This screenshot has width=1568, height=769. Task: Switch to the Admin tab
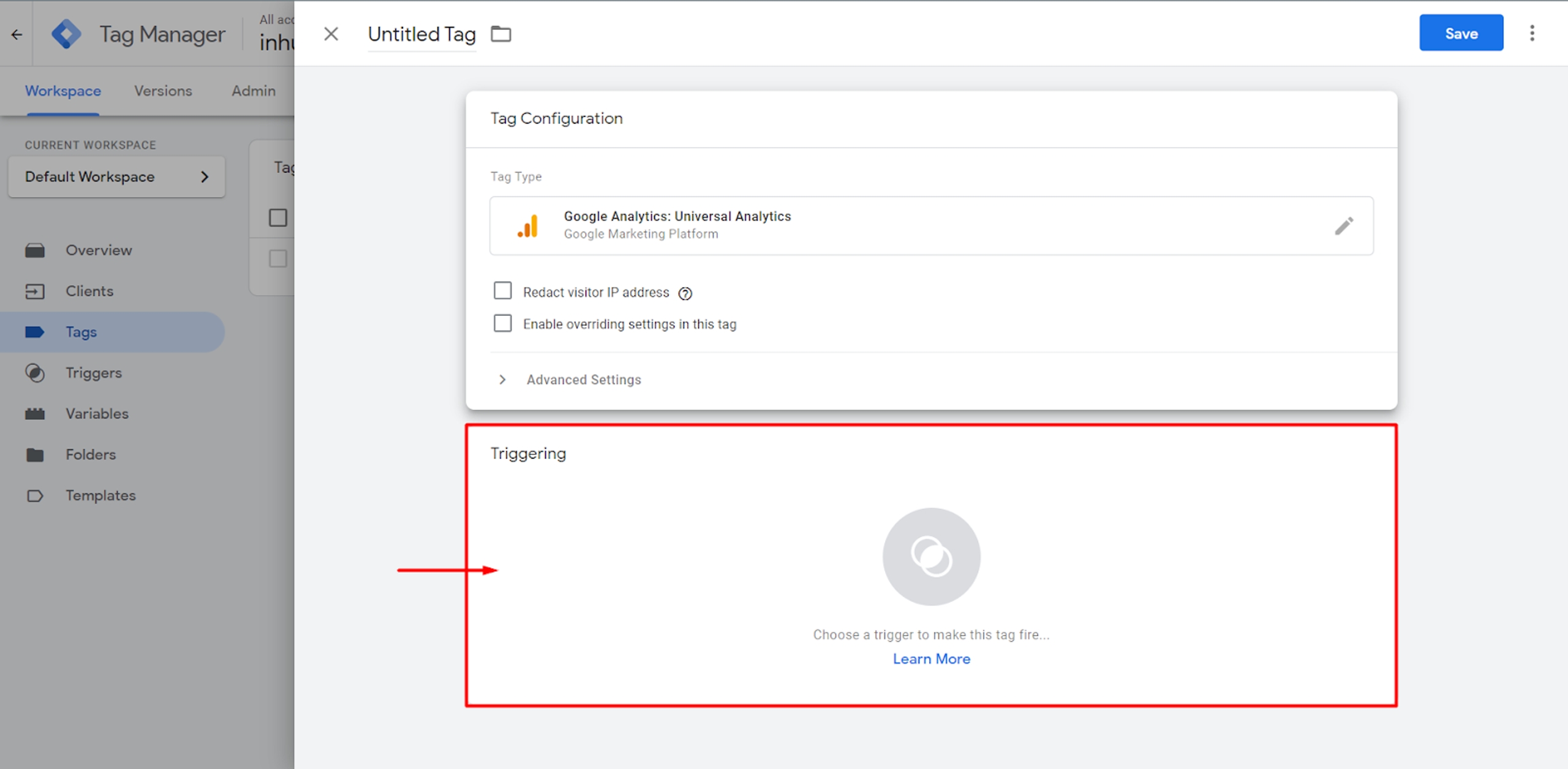point(253,91)
